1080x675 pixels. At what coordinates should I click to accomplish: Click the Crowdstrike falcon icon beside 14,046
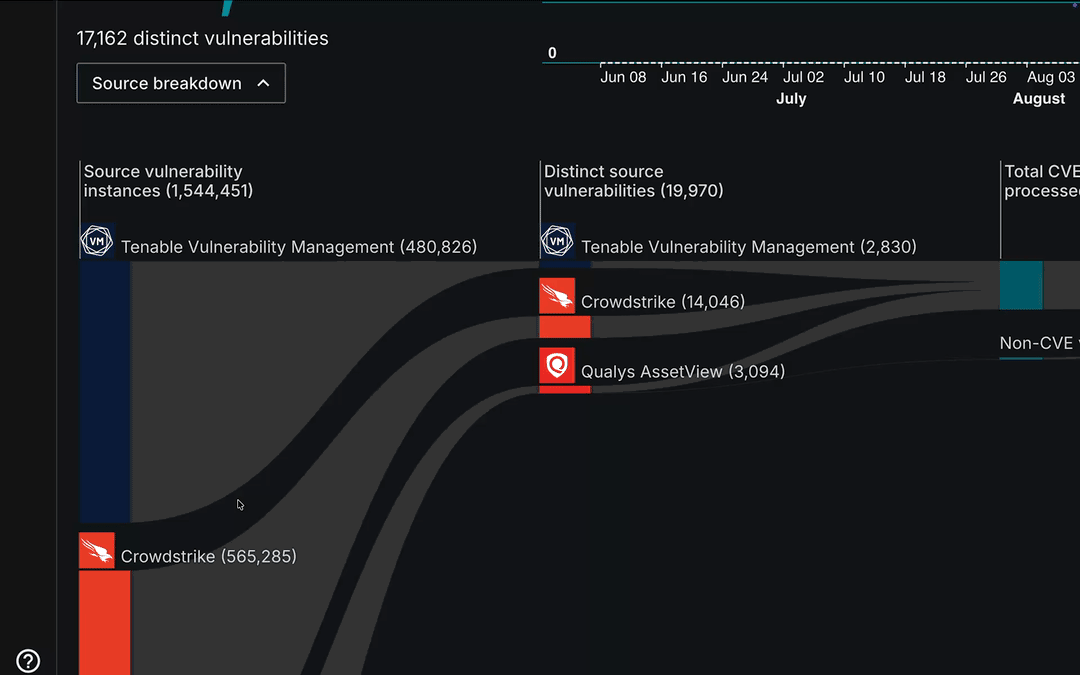click(557, 296)
